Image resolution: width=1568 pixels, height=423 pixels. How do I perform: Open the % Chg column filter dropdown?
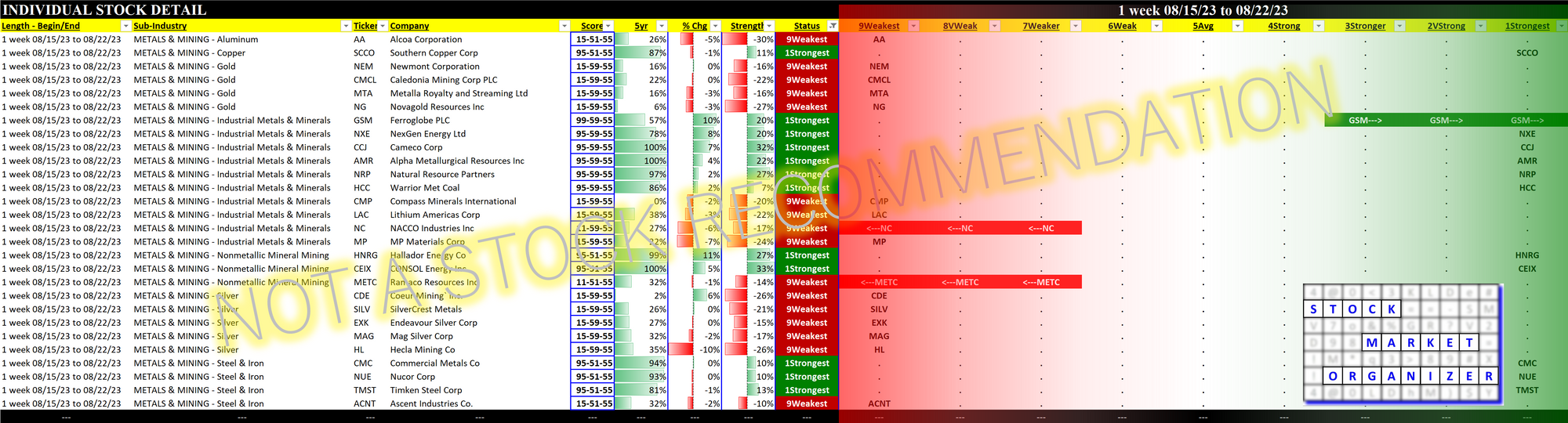pyautogui.click(x=715, y=26)
